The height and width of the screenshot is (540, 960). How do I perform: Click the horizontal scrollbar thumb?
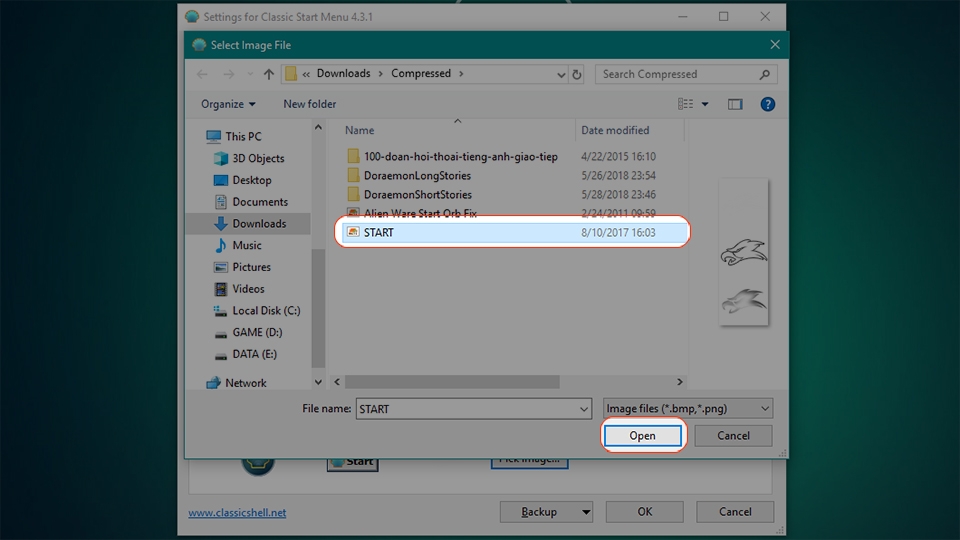[x=452, y=381]
